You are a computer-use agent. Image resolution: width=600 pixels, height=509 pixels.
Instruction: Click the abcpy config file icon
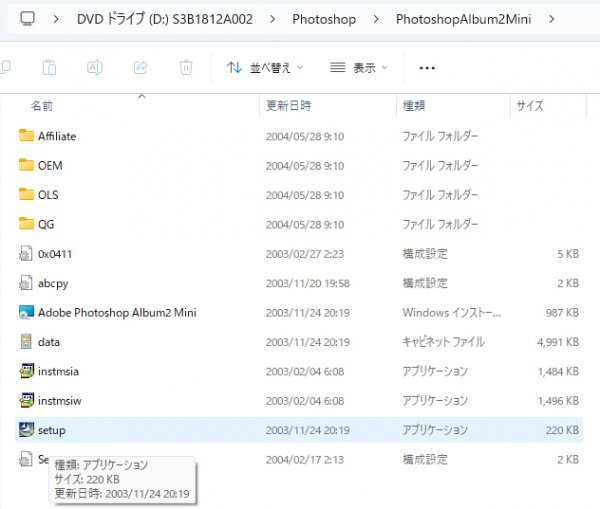pyautogui.click(x=26, y=283)
